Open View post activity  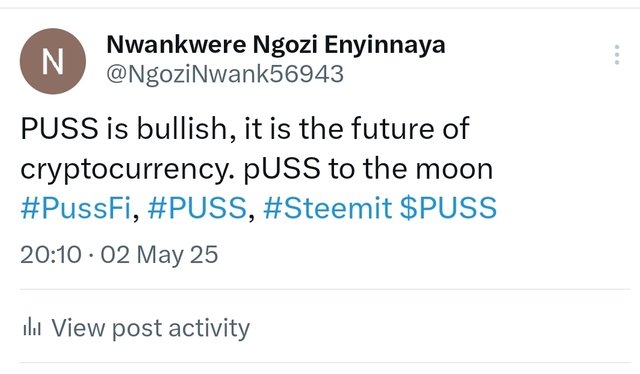pos(136,328)
